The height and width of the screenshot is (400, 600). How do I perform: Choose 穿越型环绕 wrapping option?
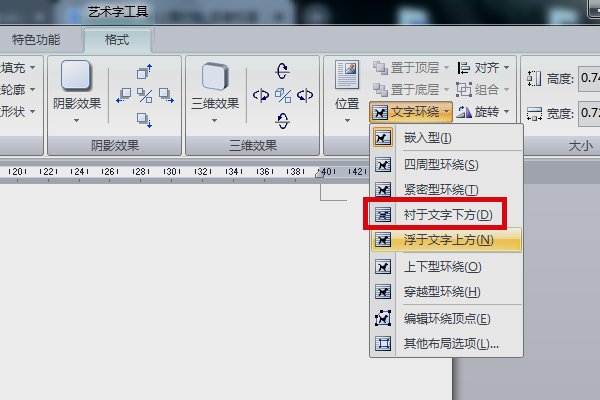click(446, 292)
